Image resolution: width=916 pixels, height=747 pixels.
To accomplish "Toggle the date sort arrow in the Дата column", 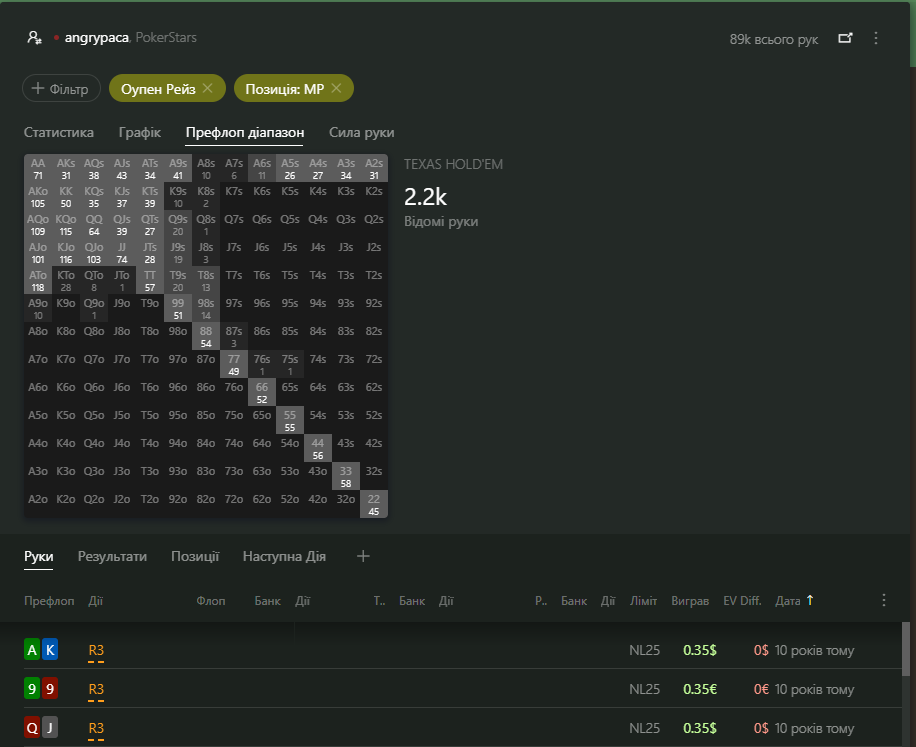I will [810, 600].
